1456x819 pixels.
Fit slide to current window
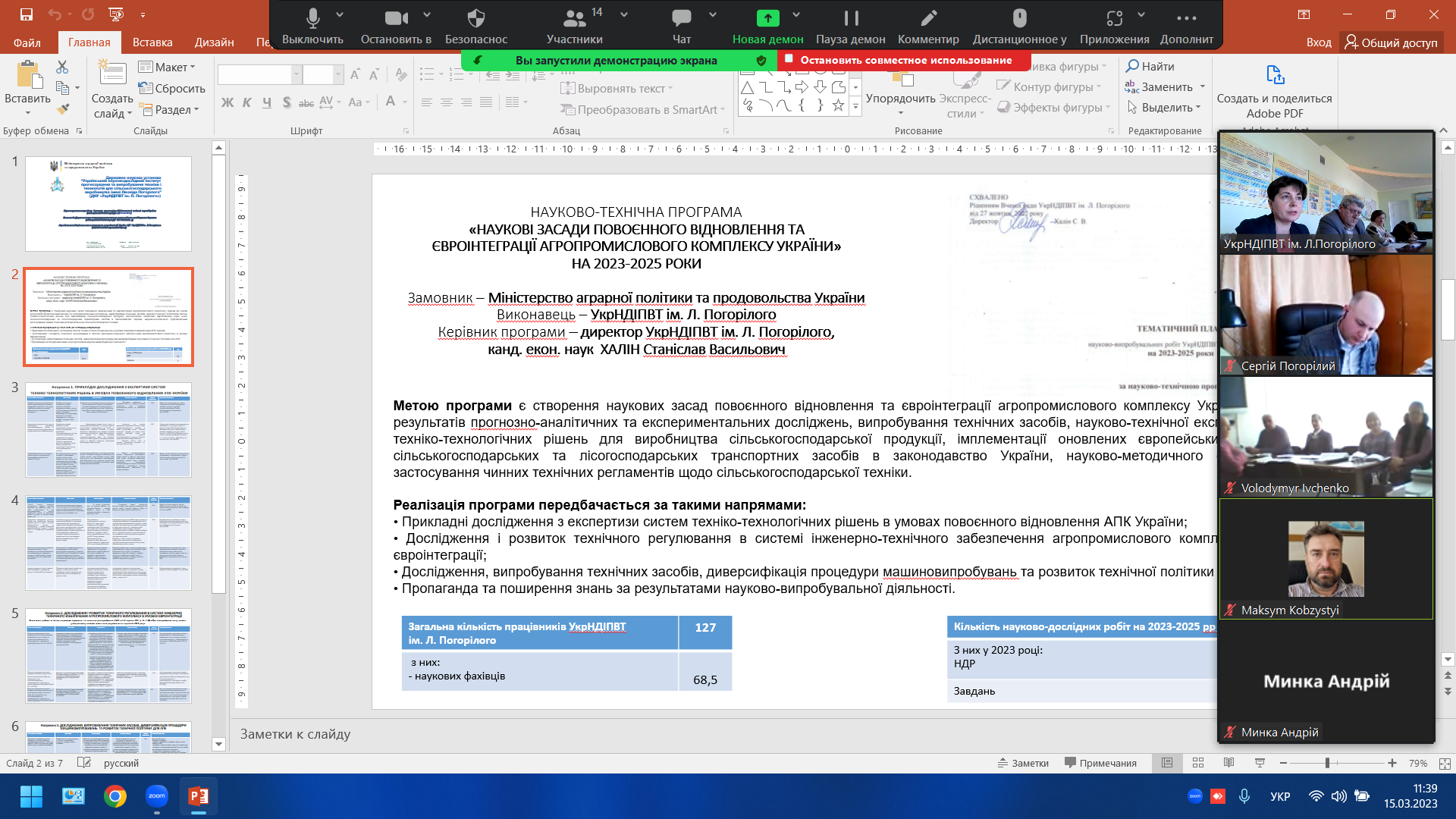(x=1445, y=763)
